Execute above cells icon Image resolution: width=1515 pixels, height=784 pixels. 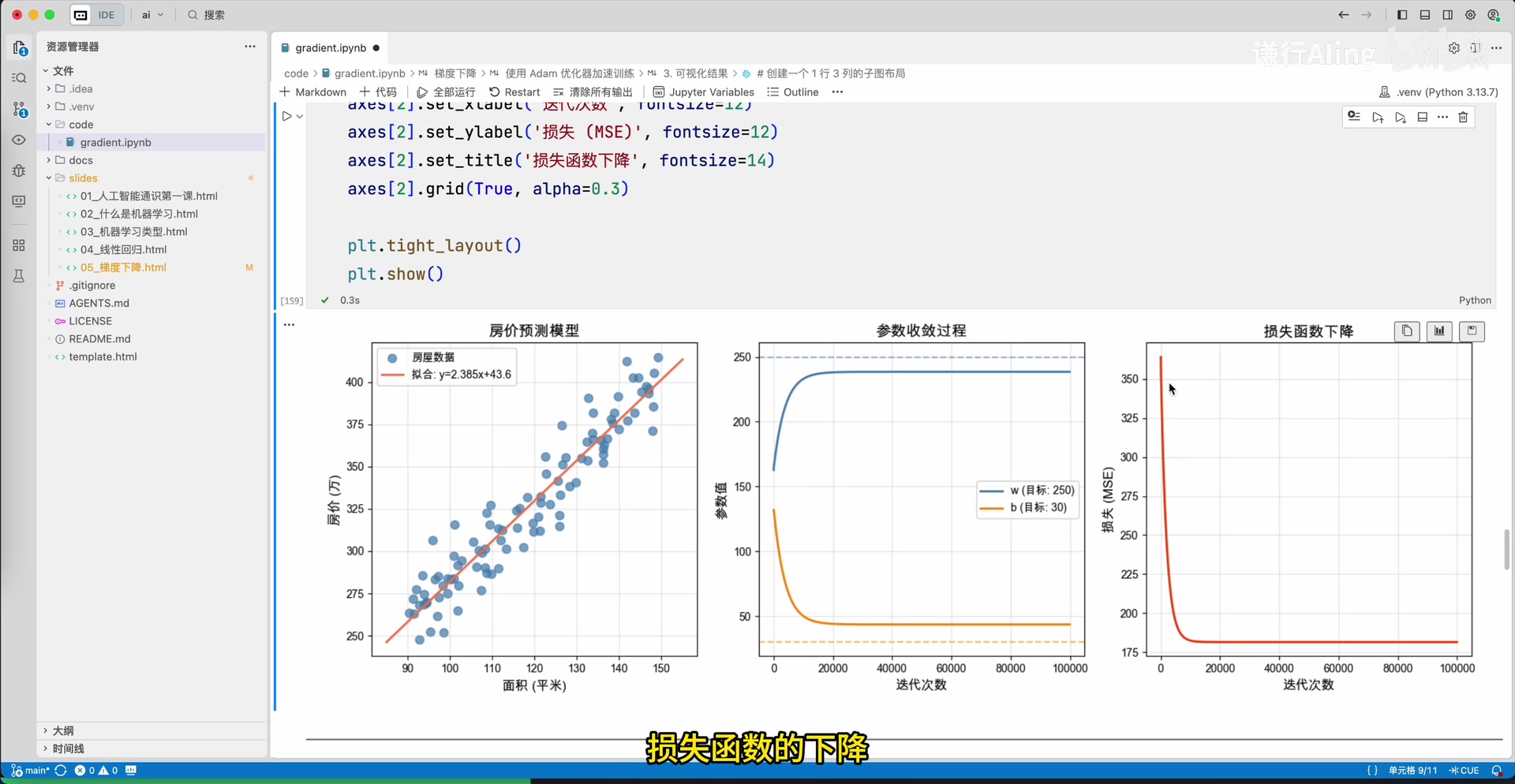1378,118
